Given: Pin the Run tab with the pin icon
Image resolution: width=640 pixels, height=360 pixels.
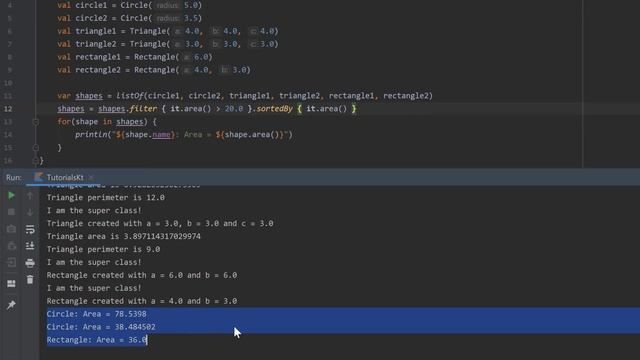Looking at the screenshot, I should pyautogui.click(x=11, y=304).
